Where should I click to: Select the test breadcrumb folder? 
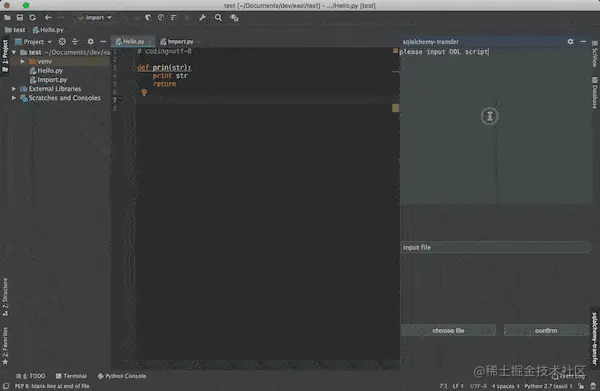pos(15,30)
